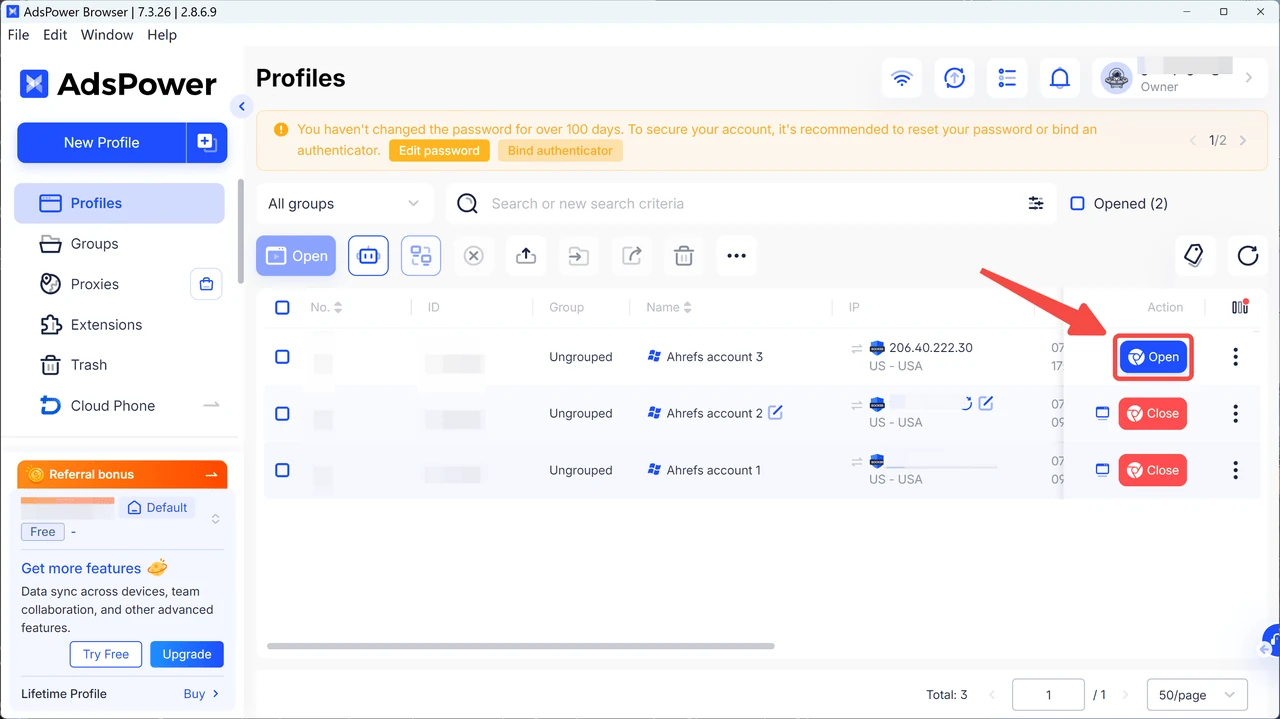Screen dimensions: 1280x719
Task: Click the window icon left of Ahrefs account 2 Close
Action: (x=1102, y=413)
